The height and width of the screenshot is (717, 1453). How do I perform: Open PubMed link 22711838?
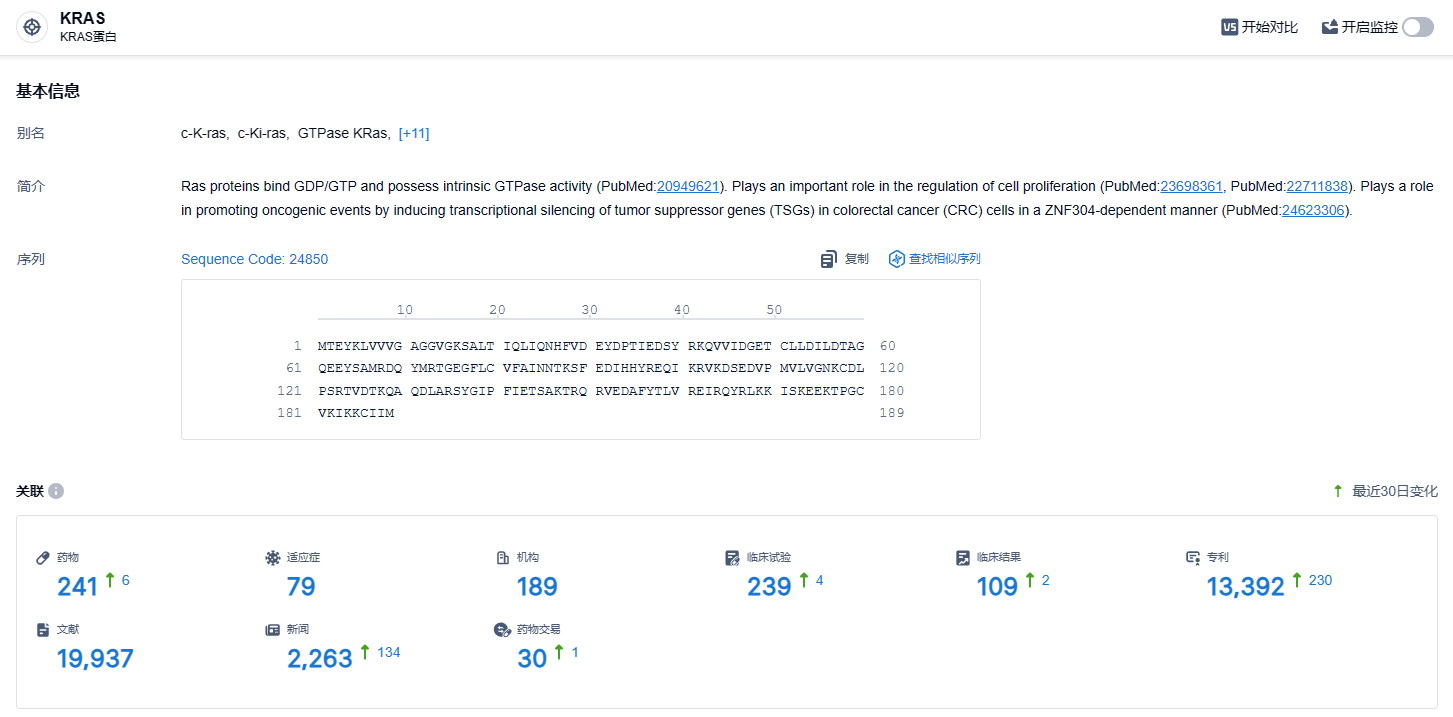tap(1317, 186)
